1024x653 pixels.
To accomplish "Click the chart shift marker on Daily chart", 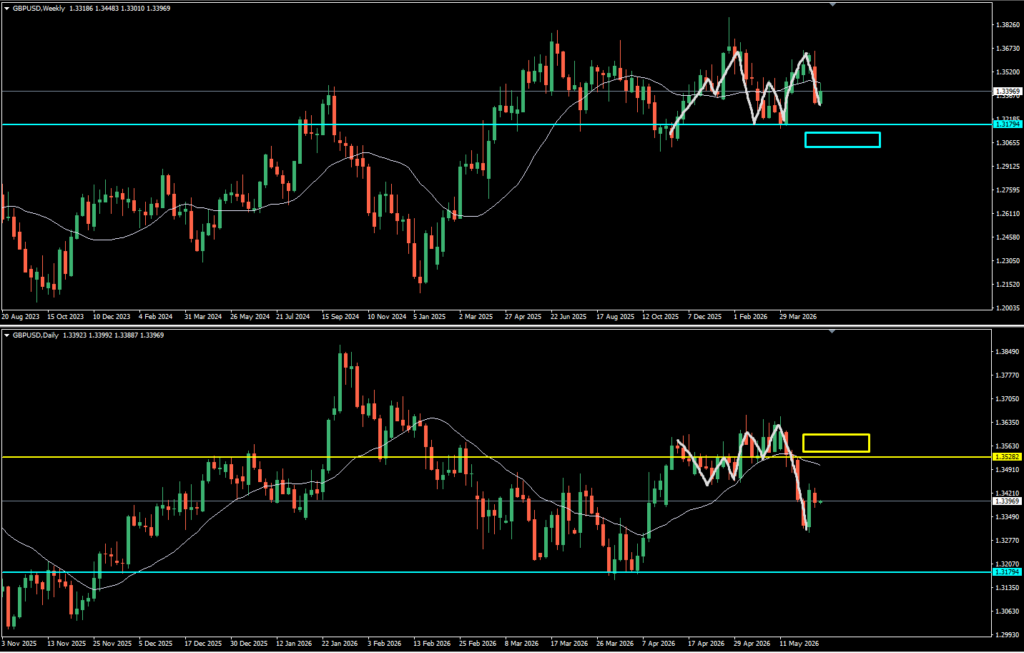I will [832, 332].
